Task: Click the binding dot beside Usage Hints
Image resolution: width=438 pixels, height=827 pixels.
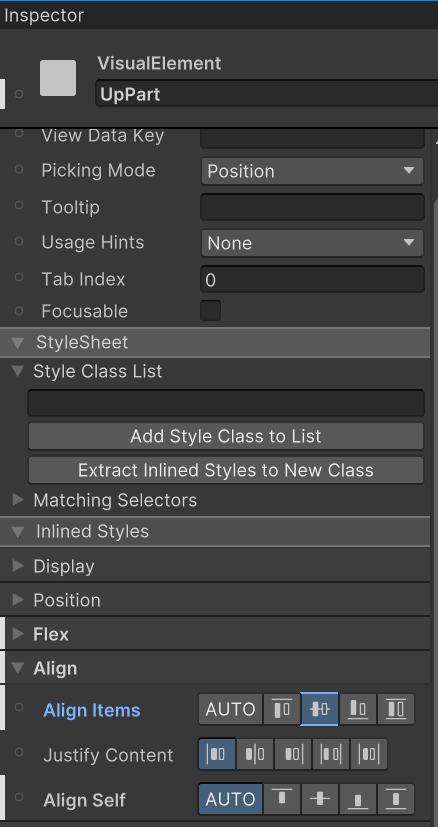Action: point(19,241)
